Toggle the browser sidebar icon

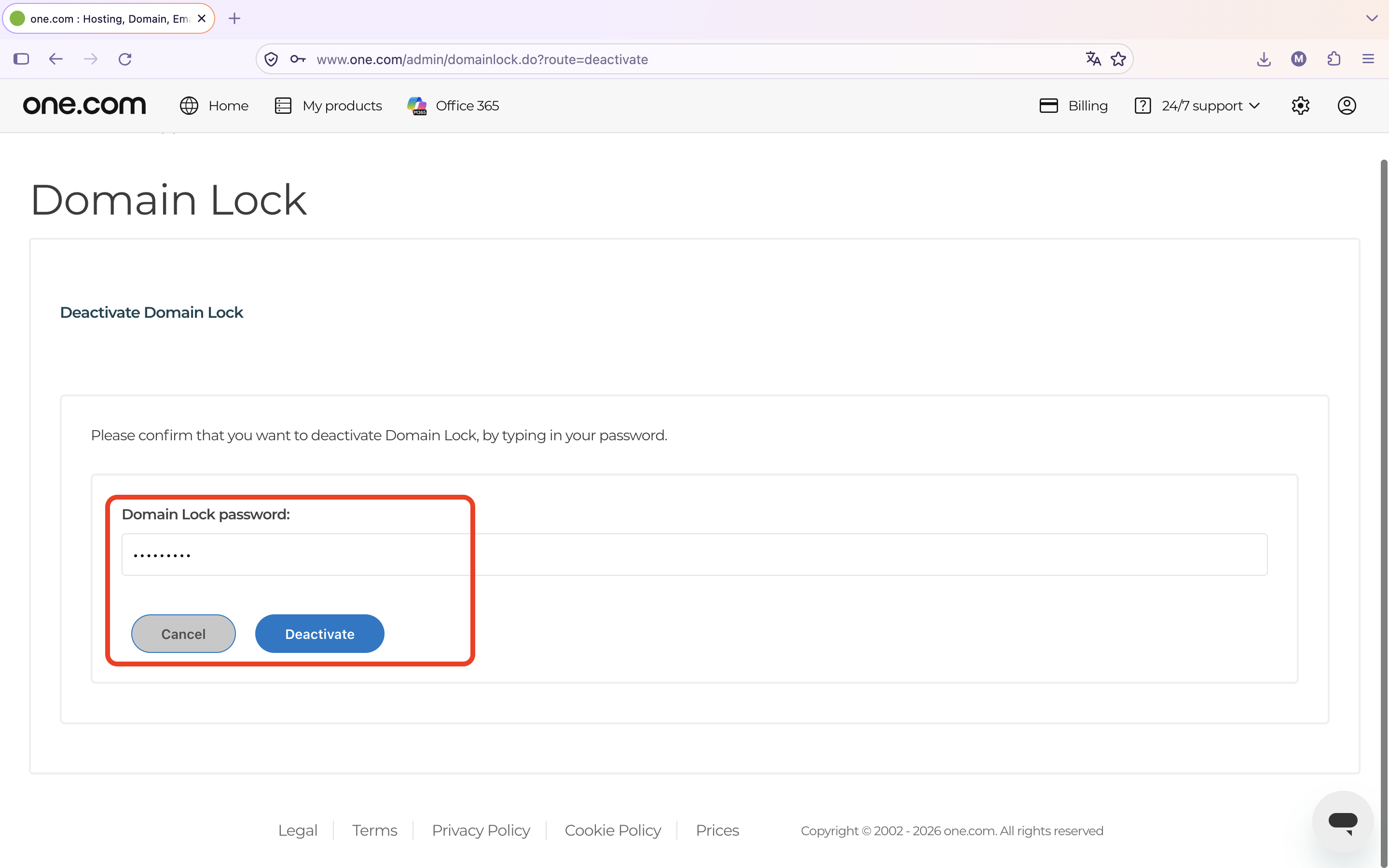tap(21, 59)
